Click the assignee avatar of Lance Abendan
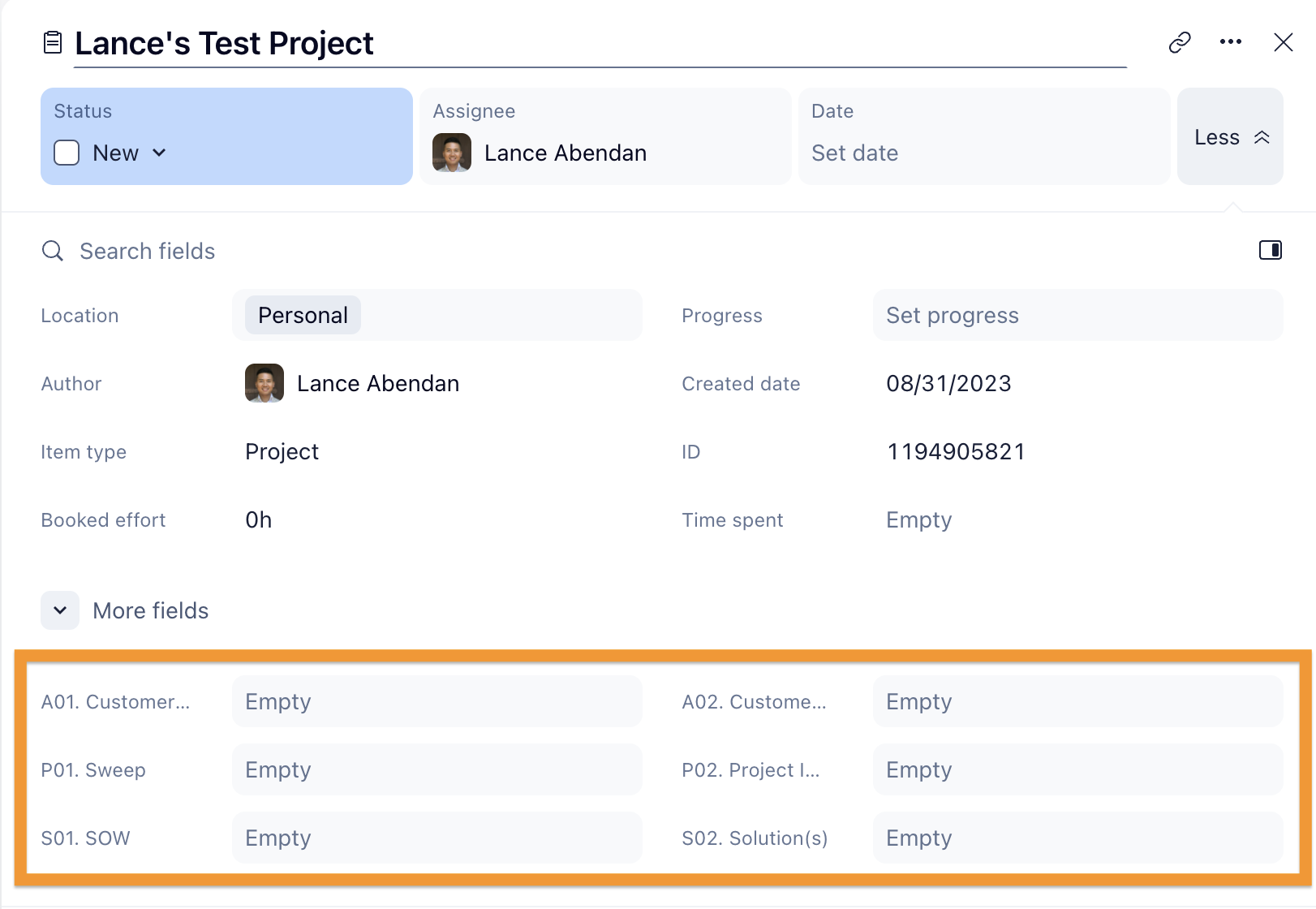This screenshot has width=1316, height=909. [452, 153]
